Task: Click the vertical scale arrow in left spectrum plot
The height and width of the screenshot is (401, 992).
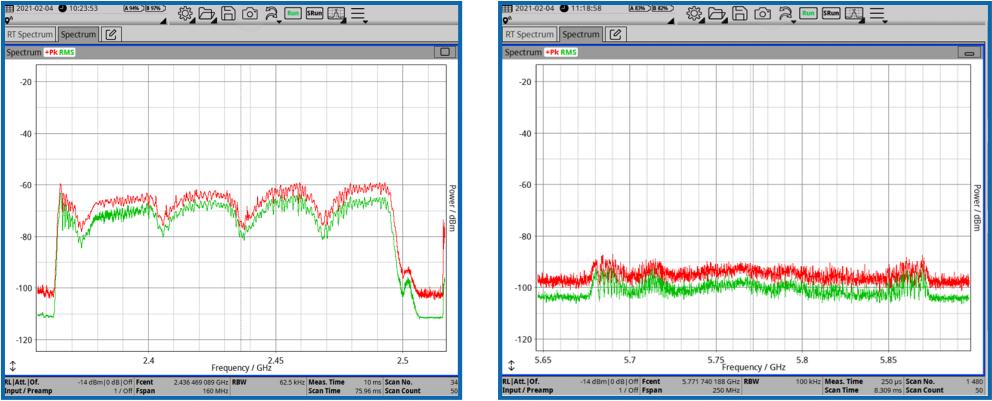Action: click(x=12, y=367)
